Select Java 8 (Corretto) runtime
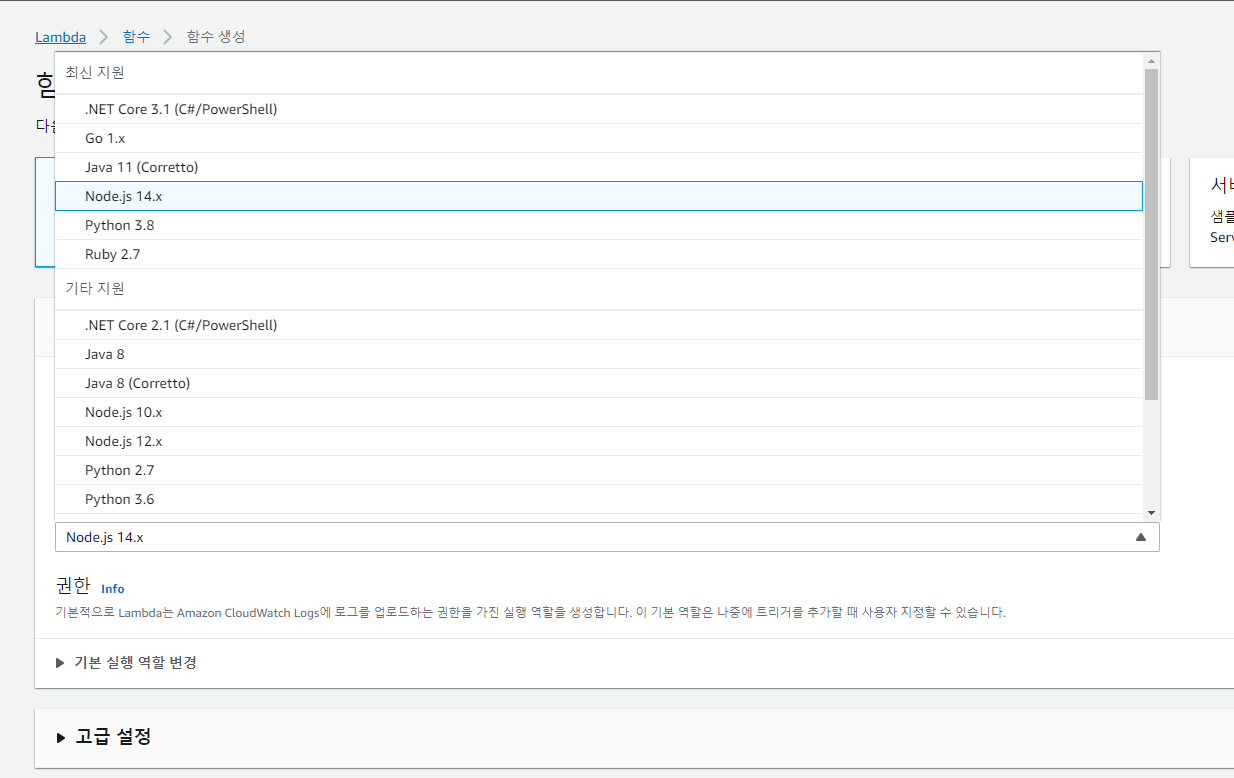Image resolution: width=1234 pixels, height=778 pixels. [x=598, y=383]
